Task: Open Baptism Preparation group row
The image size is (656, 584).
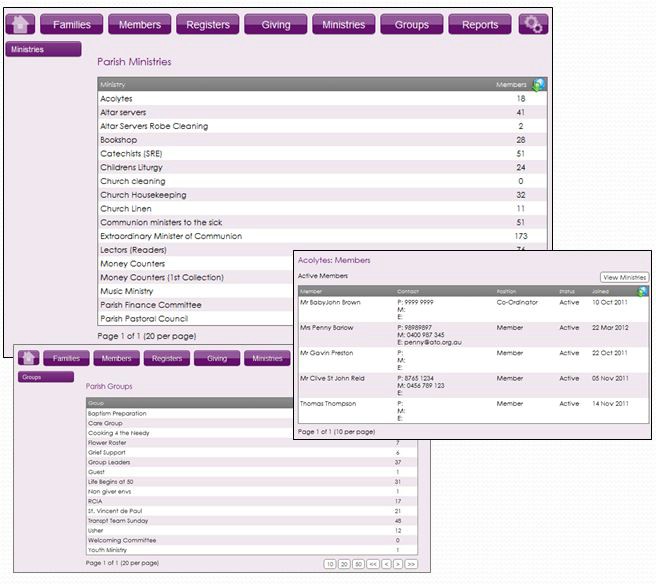Action: (x=190, y=413)
